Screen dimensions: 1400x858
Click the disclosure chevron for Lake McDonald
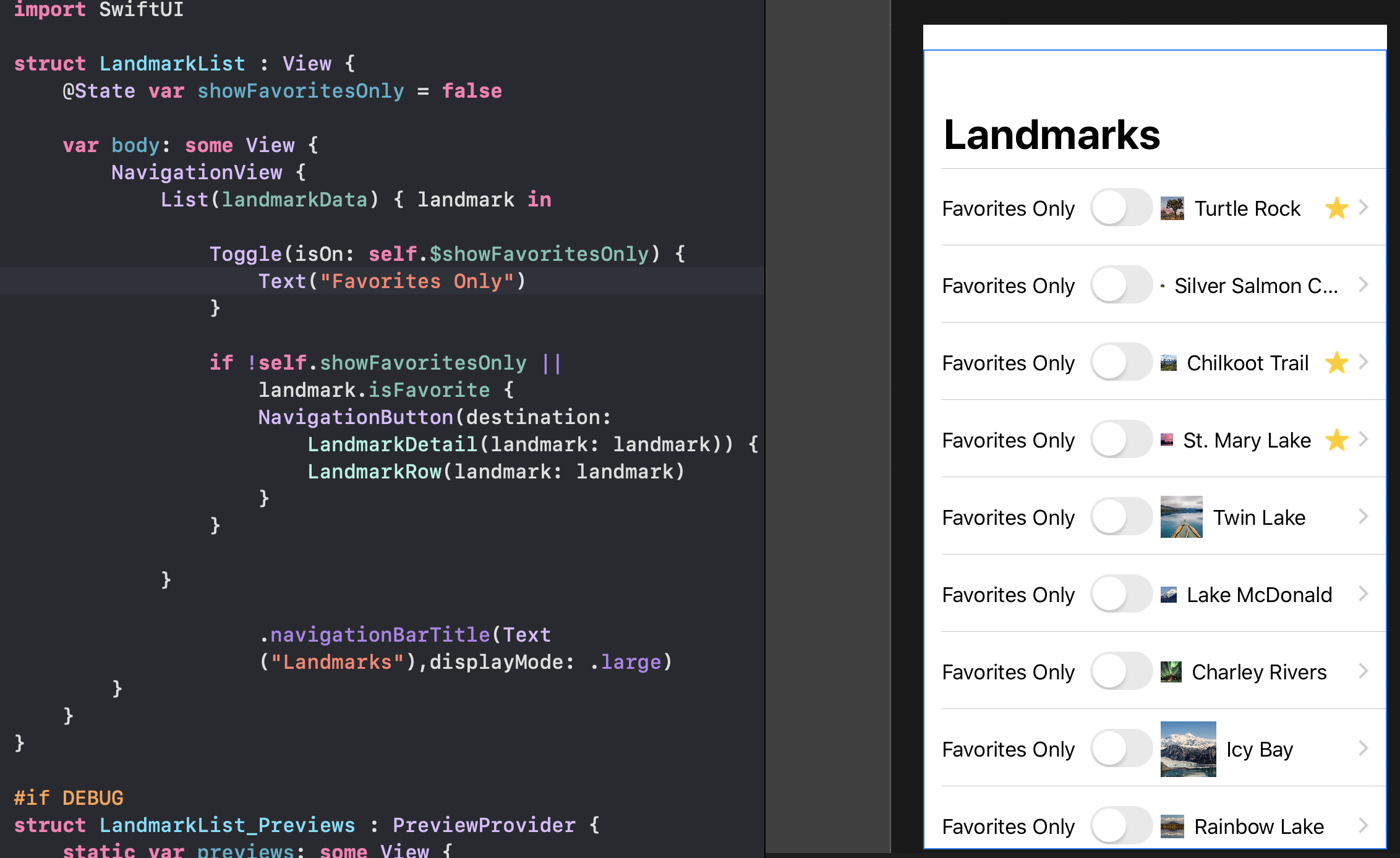pos(1364,594)
